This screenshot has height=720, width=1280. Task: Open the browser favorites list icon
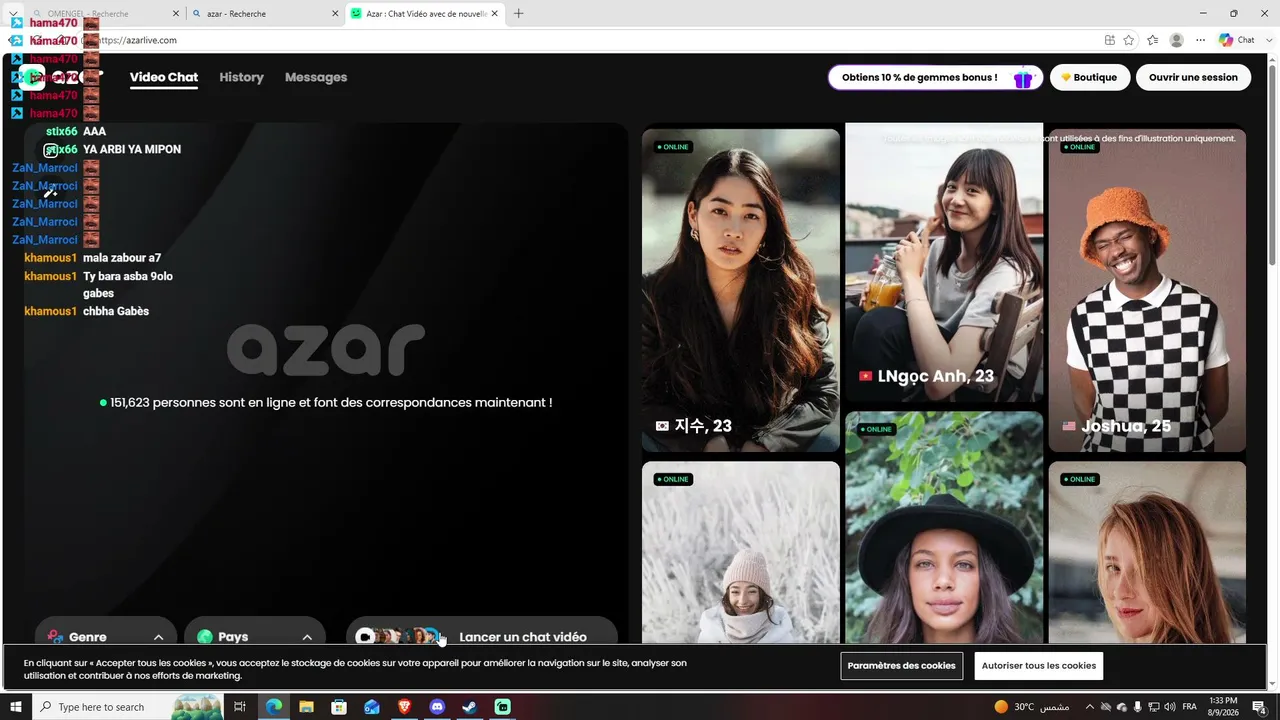click(x=1152, y=40)
